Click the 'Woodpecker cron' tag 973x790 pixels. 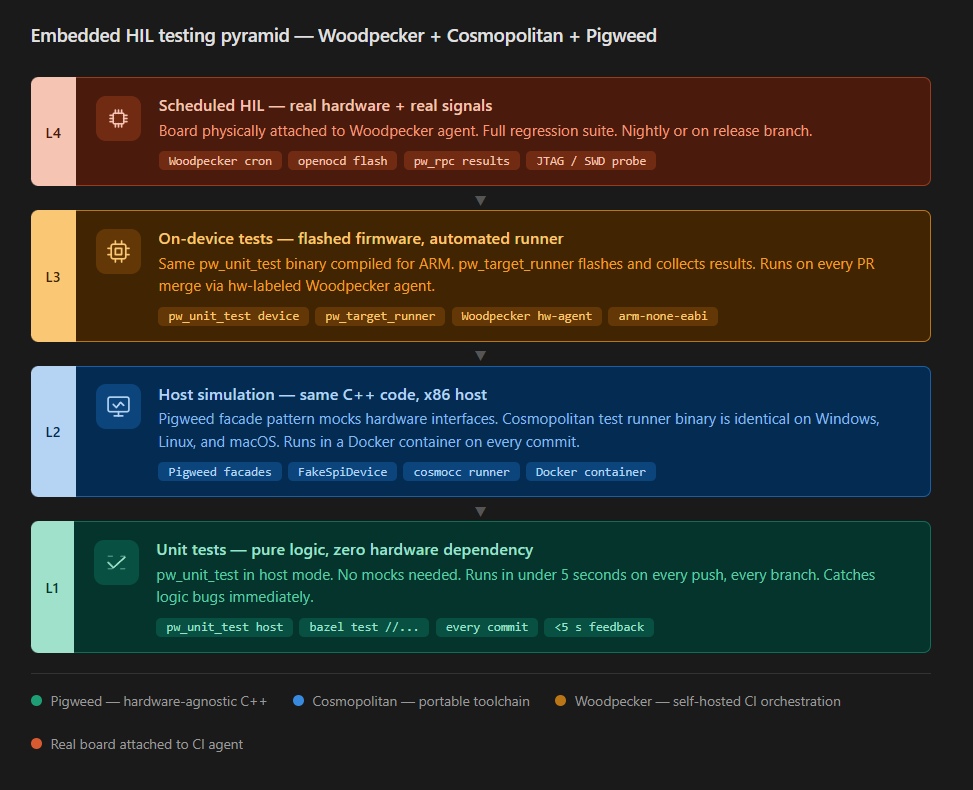click(x=220, y=161)
